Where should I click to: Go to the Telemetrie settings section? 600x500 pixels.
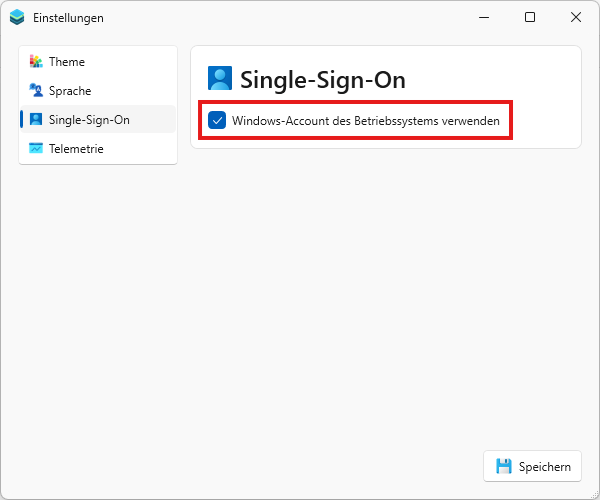click(x=98, y=148)
